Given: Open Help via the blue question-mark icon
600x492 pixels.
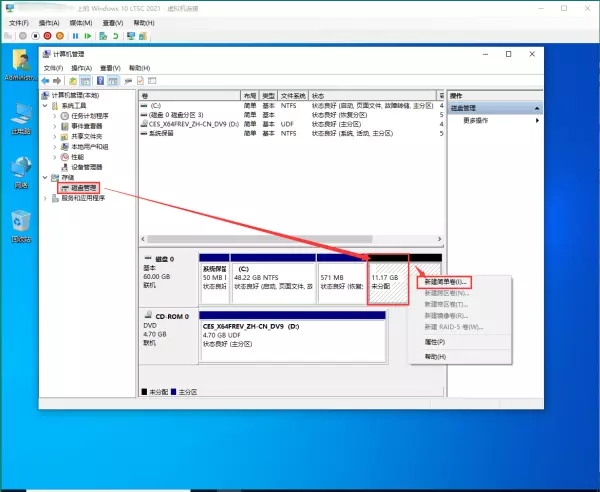Looking at the screenshot, I should 100,81.
